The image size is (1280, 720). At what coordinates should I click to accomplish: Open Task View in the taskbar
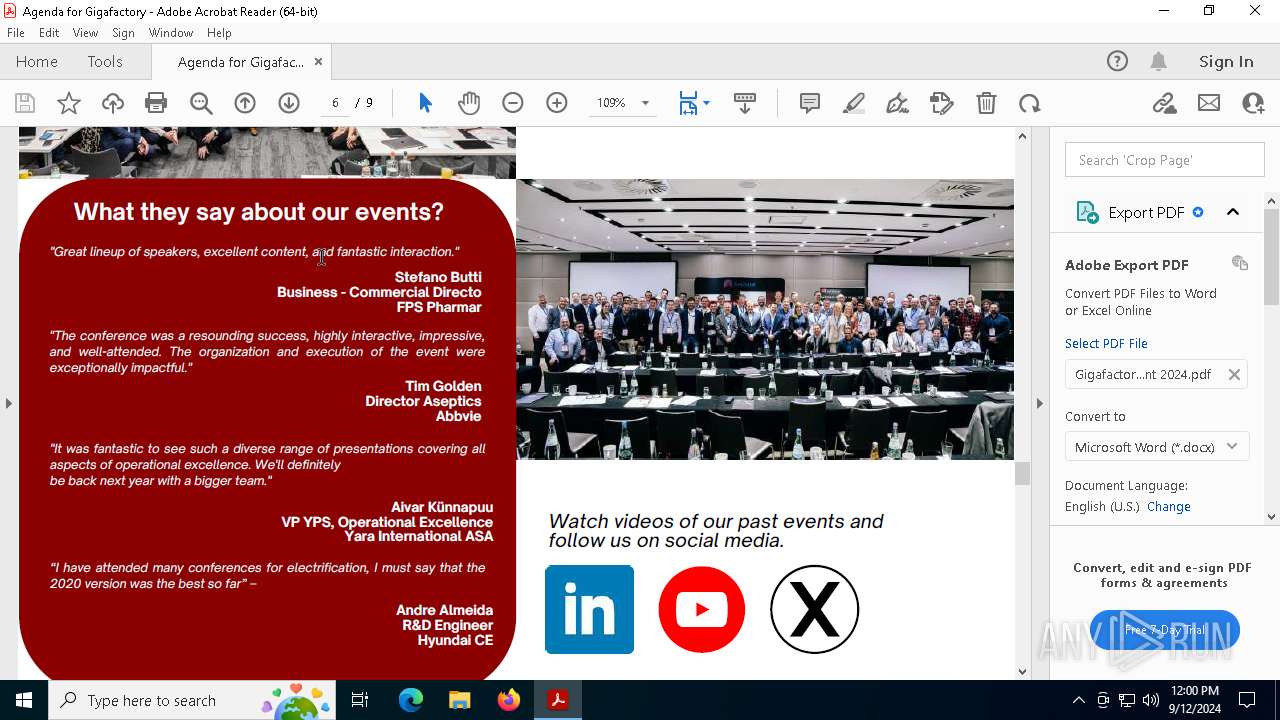tap(361, 700)
